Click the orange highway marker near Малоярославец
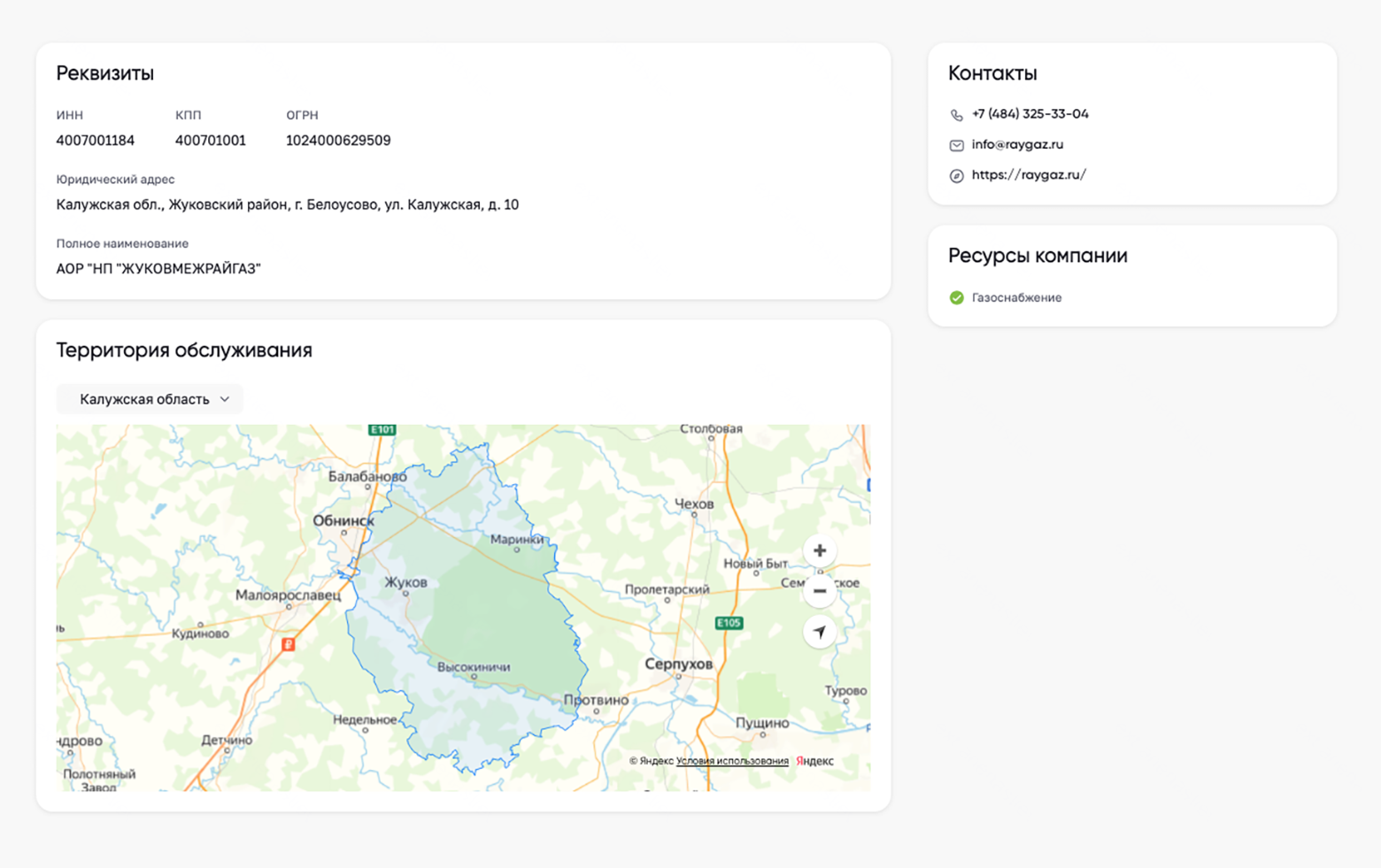Screen dimensions: 1381x868 click(288, 644)
